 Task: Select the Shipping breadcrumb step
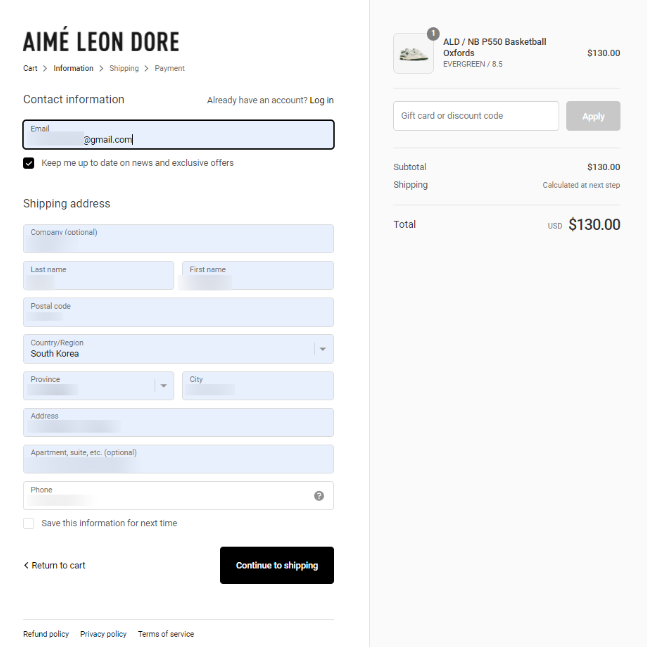click(x=124, y=68)
